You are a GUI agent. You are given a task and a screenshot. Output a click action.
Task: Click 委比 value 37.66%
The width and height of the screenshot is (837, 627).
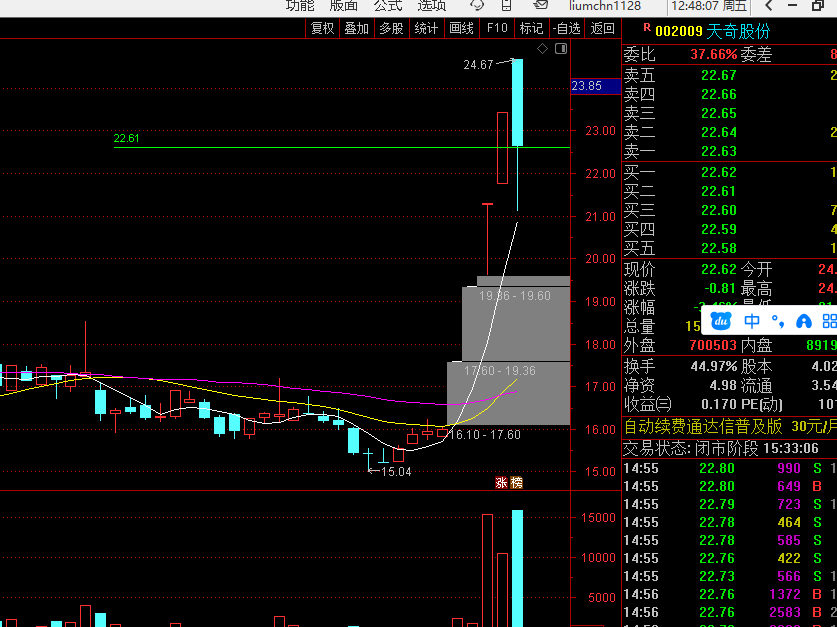click(x=714, y=54)
